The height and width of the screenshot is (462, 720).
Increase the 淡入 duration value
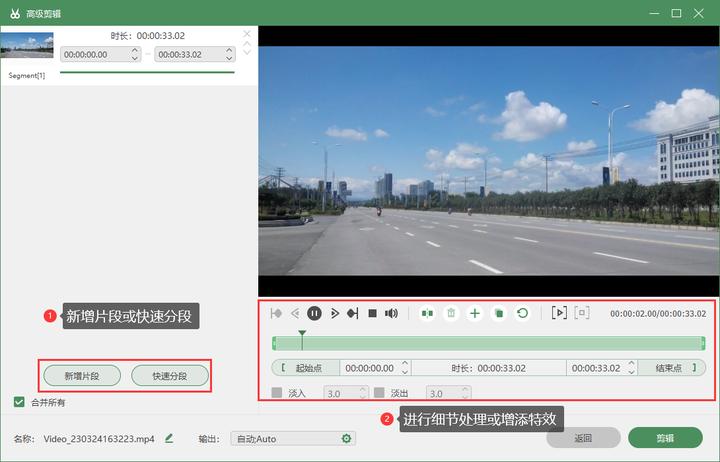point(363,389)
